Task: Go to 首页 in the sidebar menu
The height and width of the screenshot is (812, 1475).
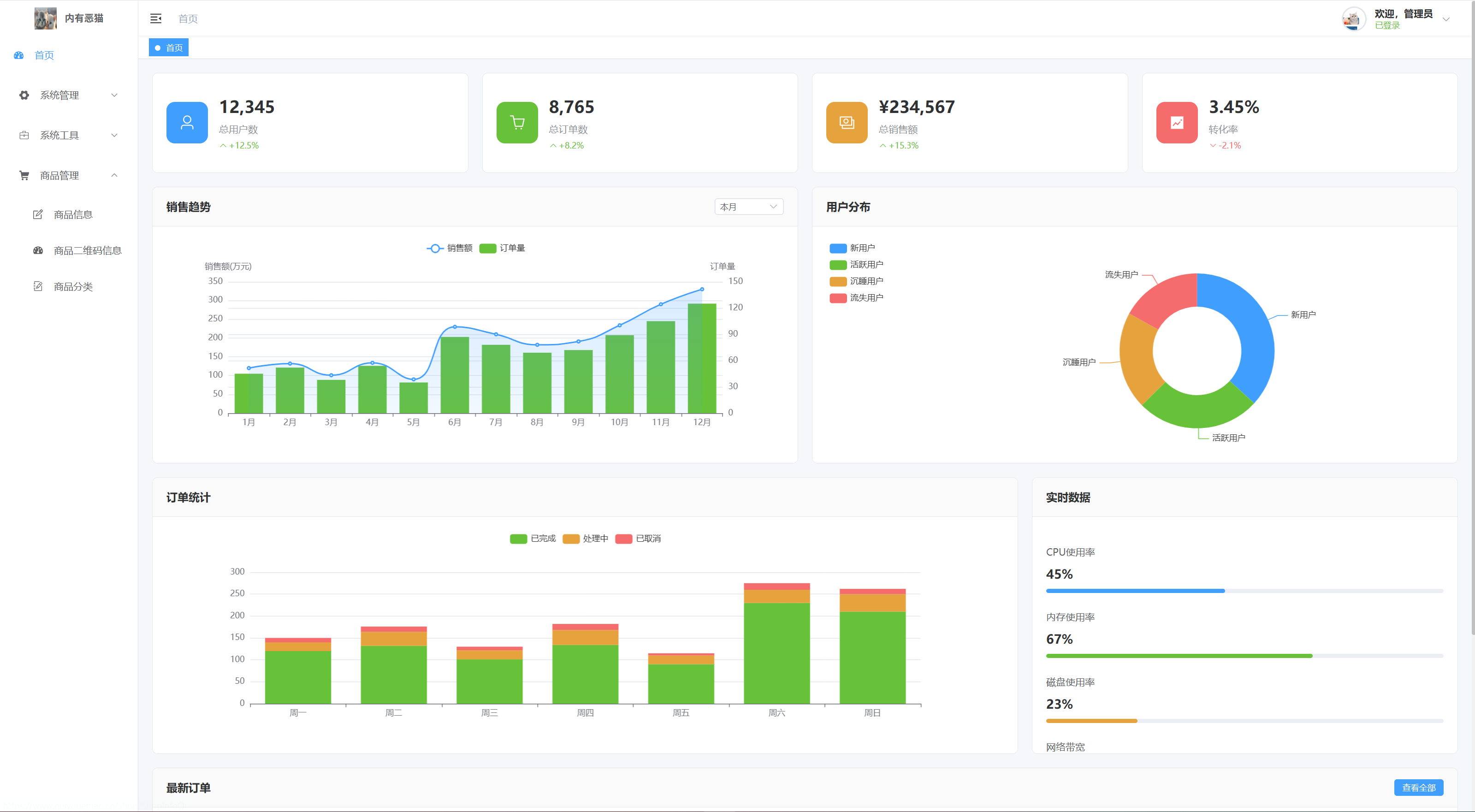Action: 44,55
